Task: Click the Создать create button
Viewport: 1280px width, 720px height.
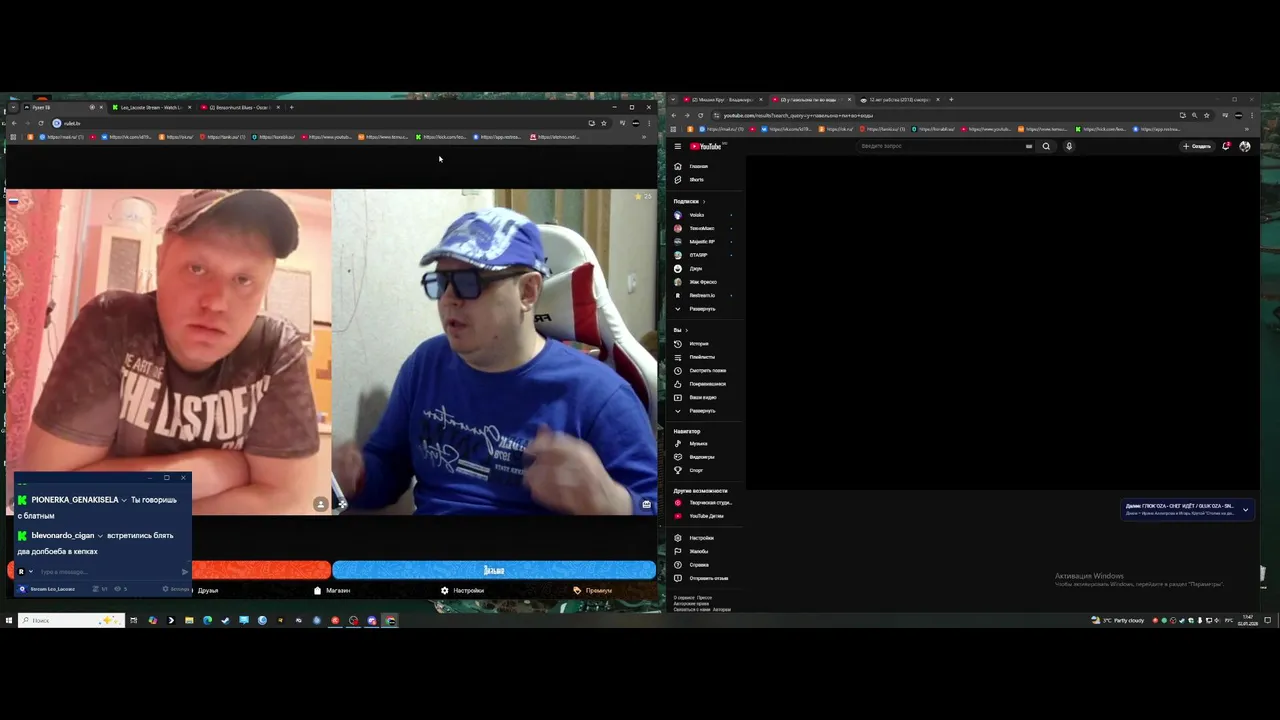Action: point(1197,146)
